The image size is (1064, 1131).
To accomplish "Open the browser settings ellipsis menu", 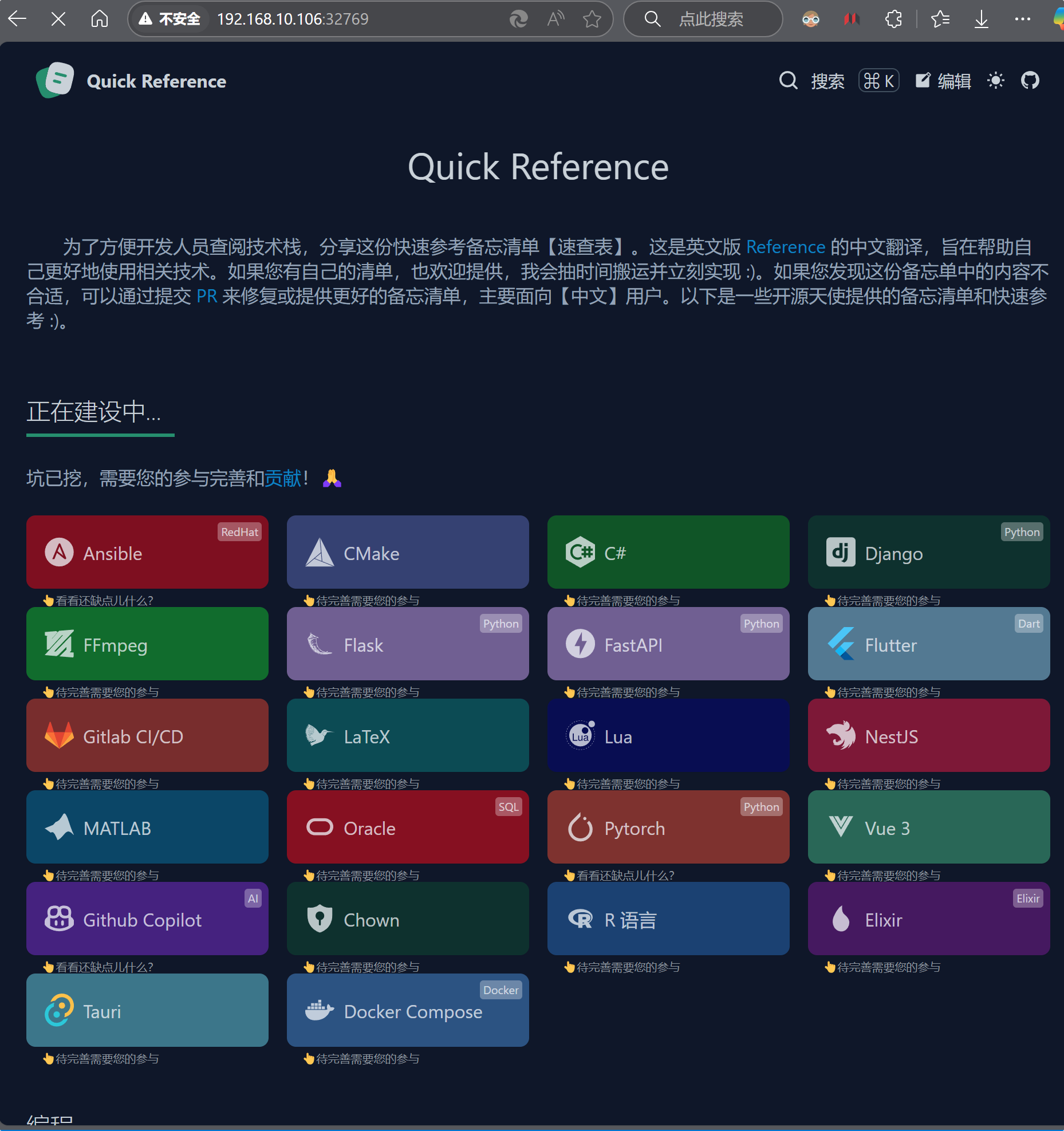I will coord(1022,19).
